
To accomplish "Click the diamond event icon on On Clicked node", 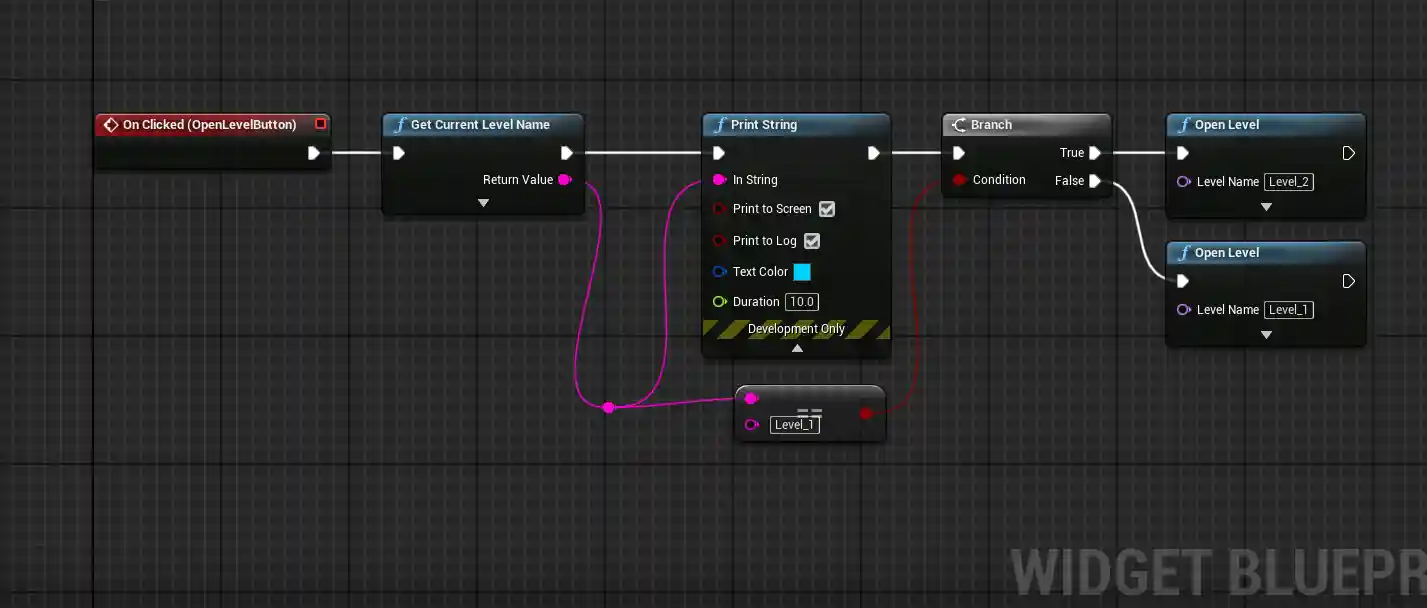I will [111, 124].
